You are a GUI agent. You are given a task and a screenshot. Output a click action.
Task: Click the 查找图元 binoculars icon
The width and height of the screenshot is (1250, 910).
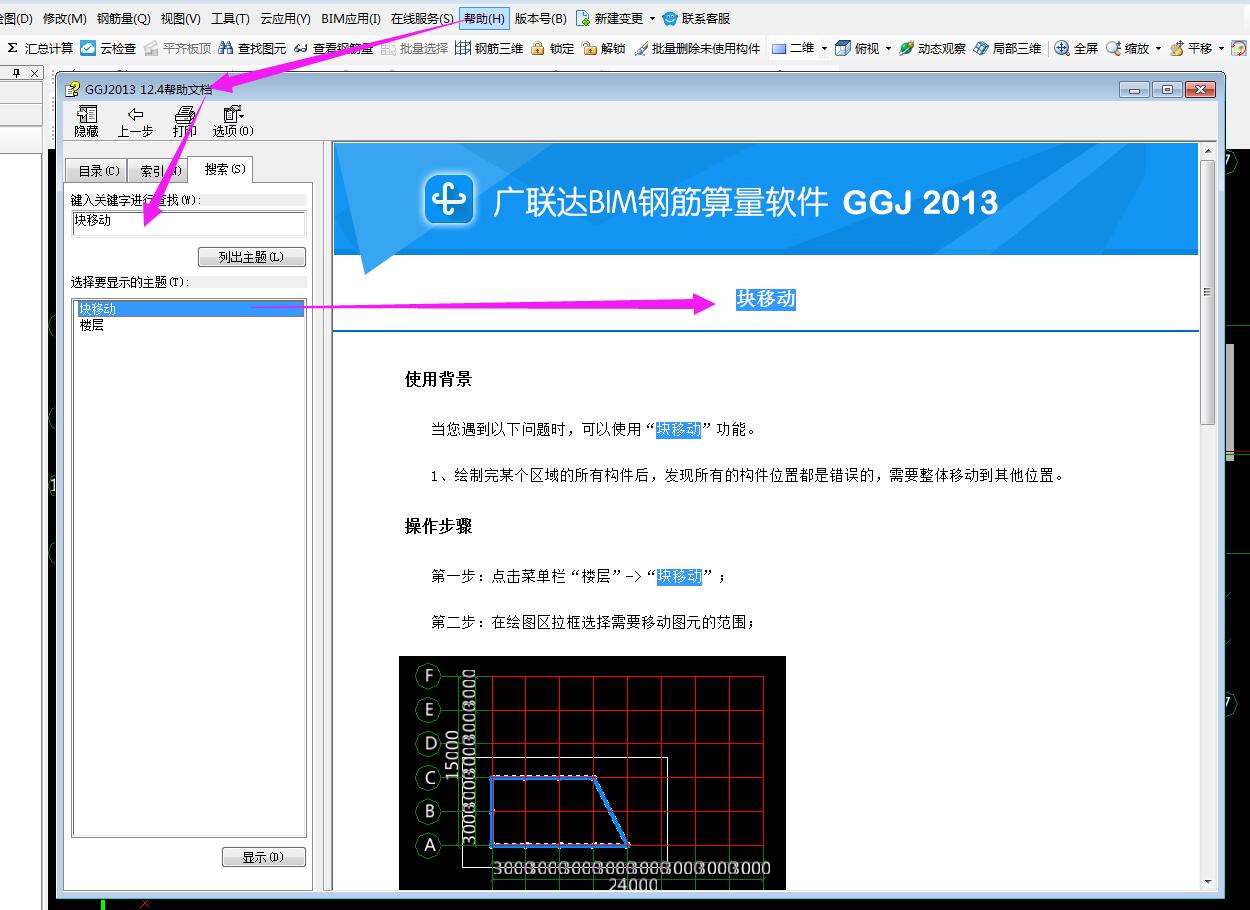226,48
